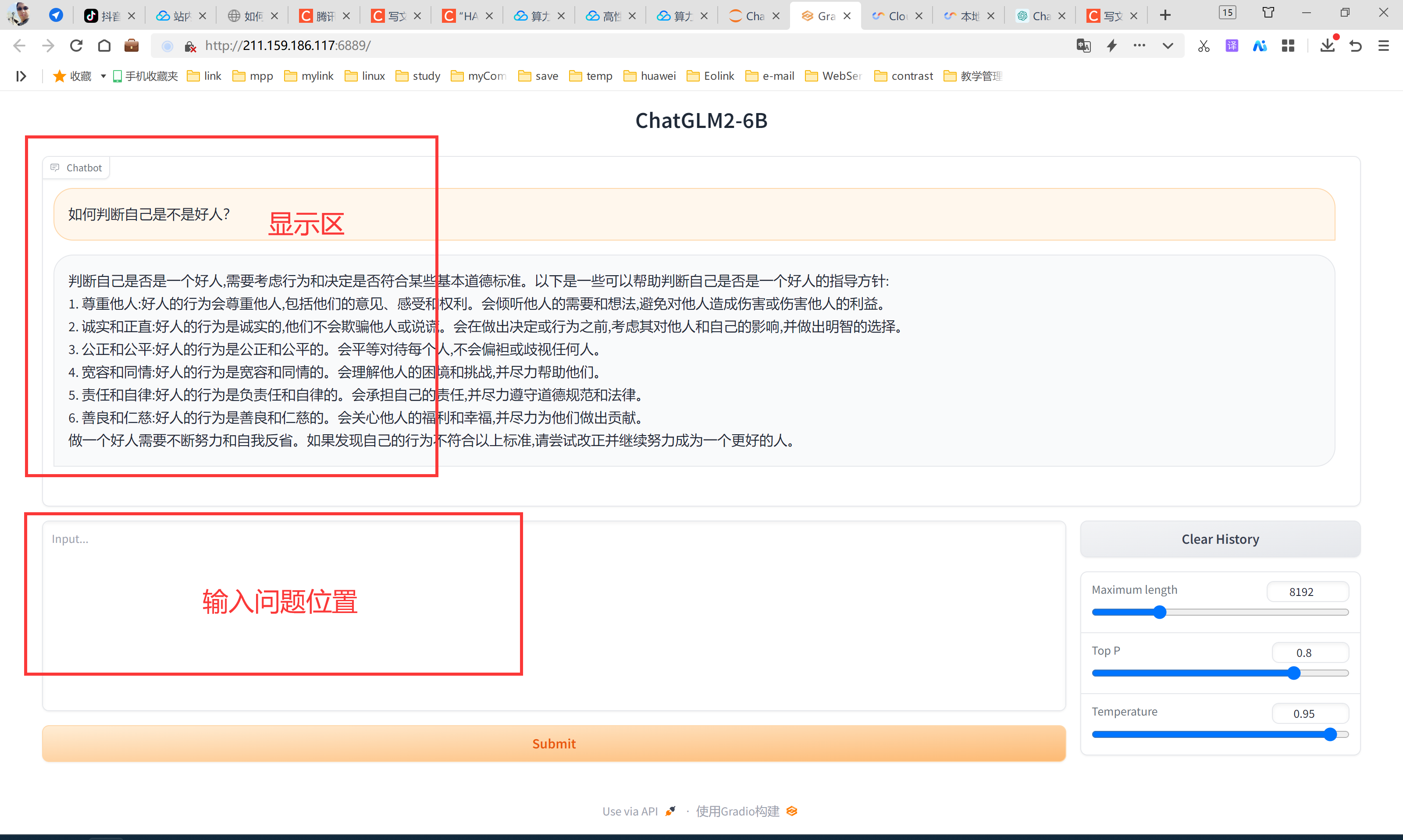This screenshot has height=840, width=1403.
Task: Click the Chatbot label tag
Action: pyautogui.click(x=76, y=168)
